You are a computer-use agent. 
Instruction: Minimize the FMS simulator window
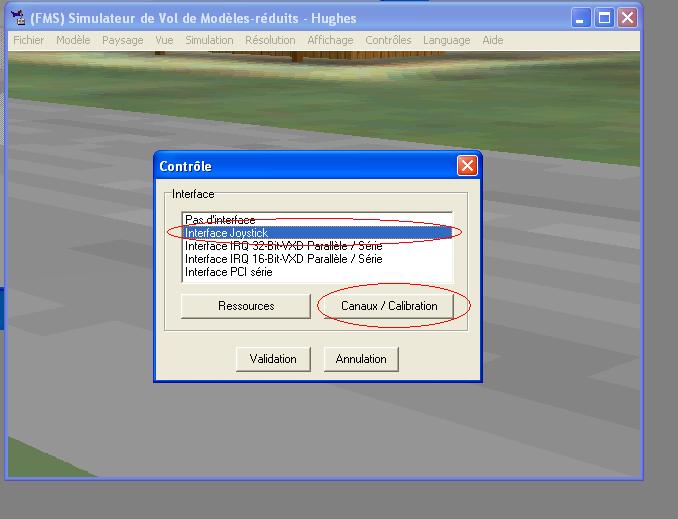pyautogui.click(x=581, y=18)
